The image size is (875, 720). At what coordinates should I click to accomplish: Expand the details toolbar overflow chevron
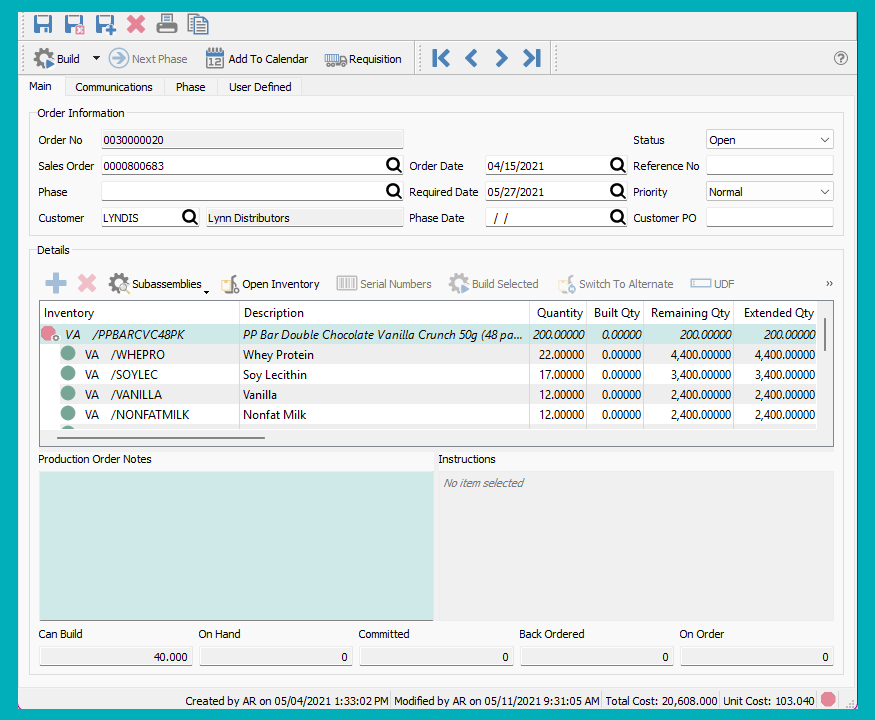829,284
